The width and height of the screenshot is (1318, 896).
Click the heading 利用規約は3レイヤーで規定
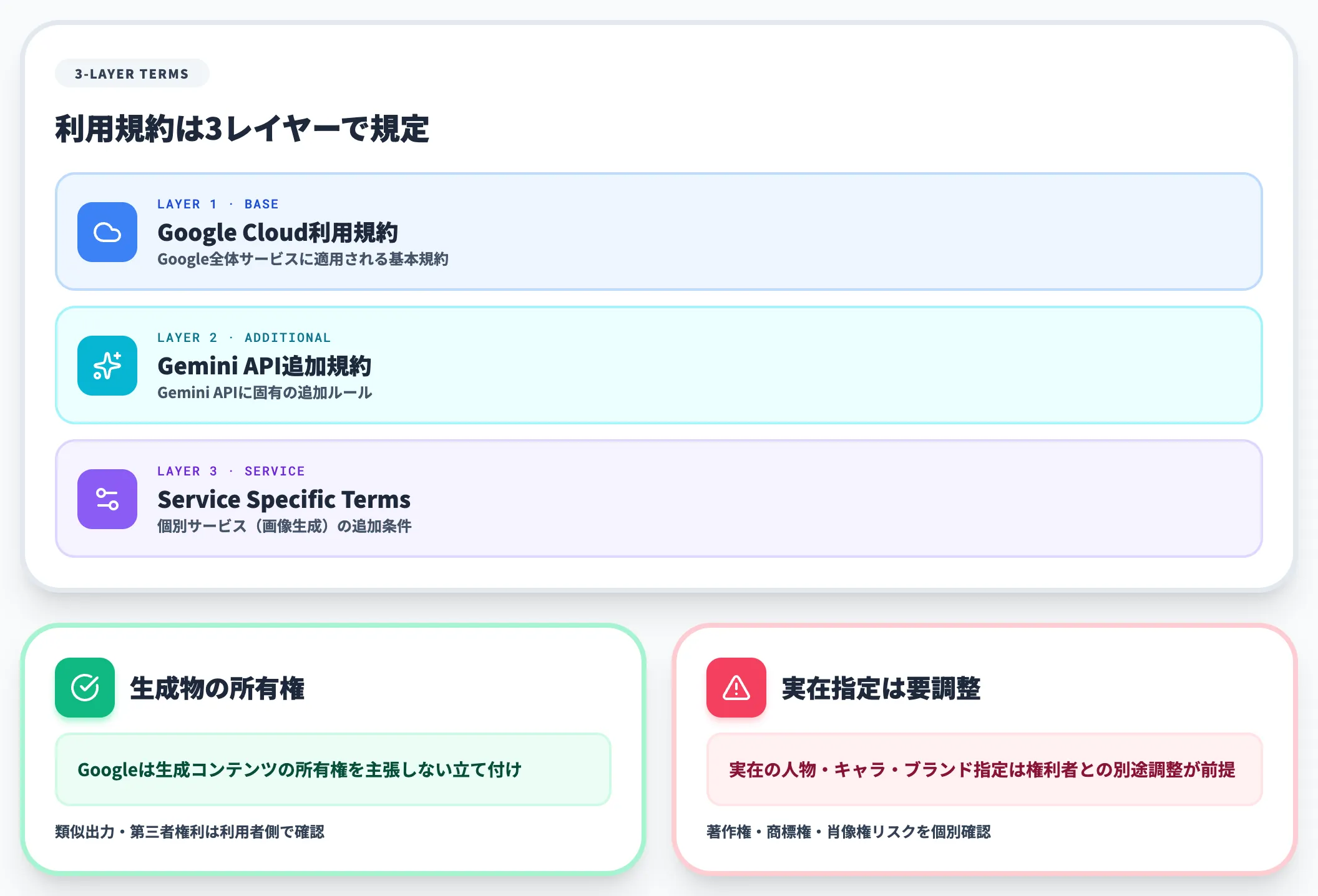[242, 129]
